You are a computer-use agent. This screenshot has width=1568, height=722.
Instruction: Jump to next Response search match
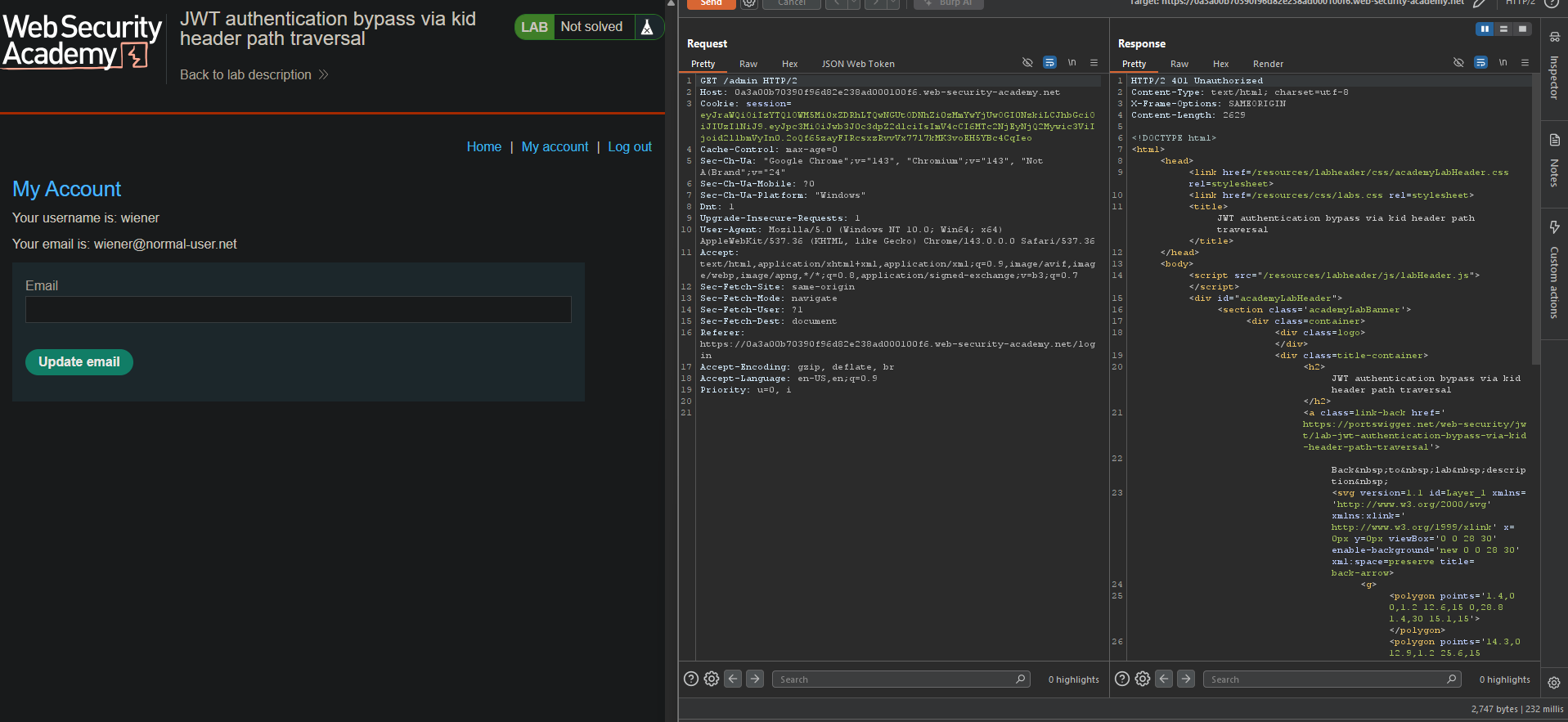point(1186,679)
